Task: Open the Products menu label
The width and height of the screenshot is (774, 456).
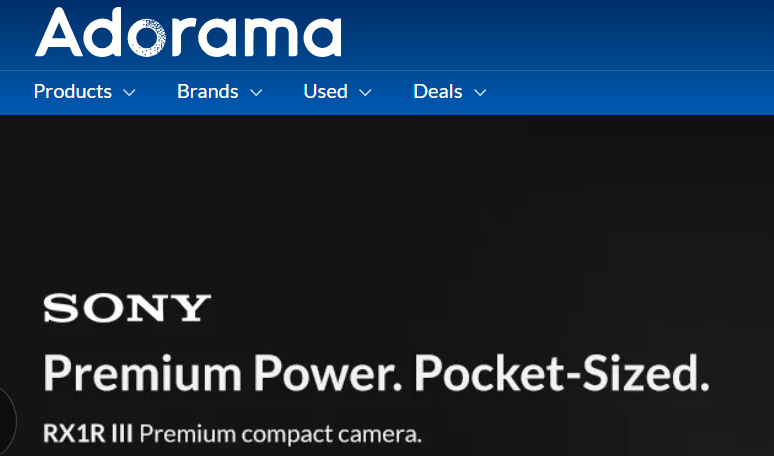Action: [73, 91]
